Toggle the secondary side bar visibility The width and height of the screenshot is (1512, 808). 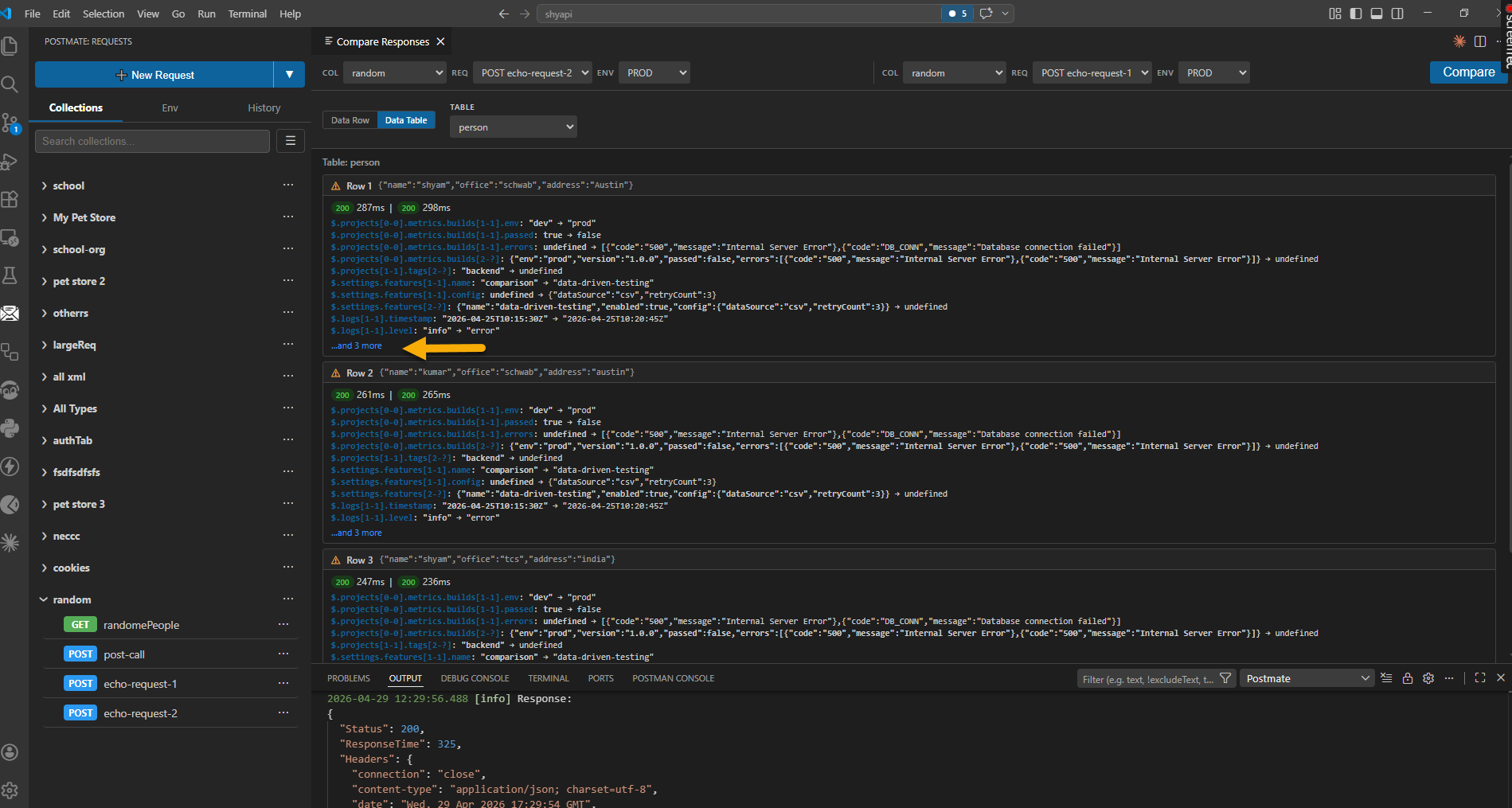(x=1397, y=14)
